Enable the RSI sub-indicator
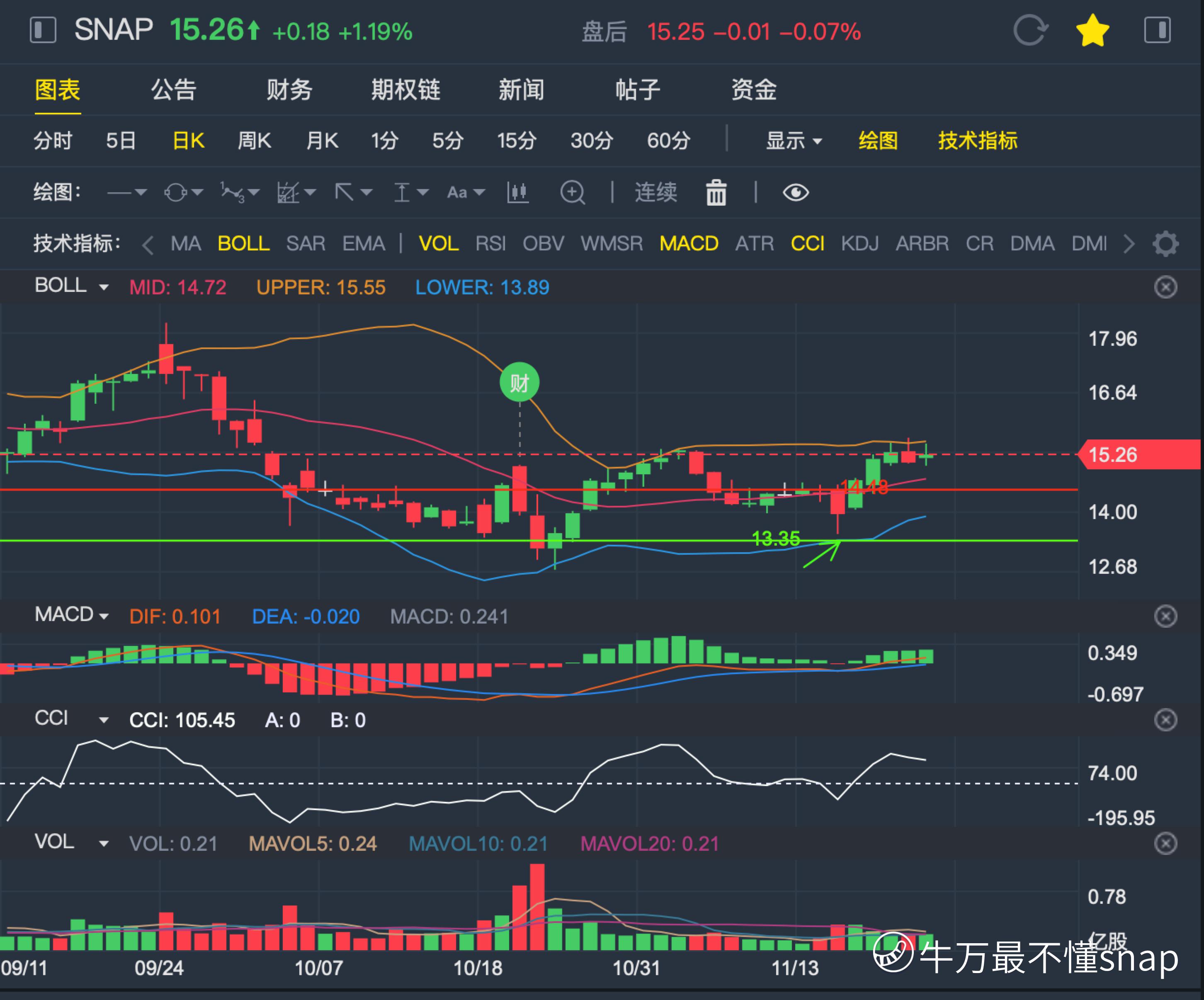 (491, 244)
